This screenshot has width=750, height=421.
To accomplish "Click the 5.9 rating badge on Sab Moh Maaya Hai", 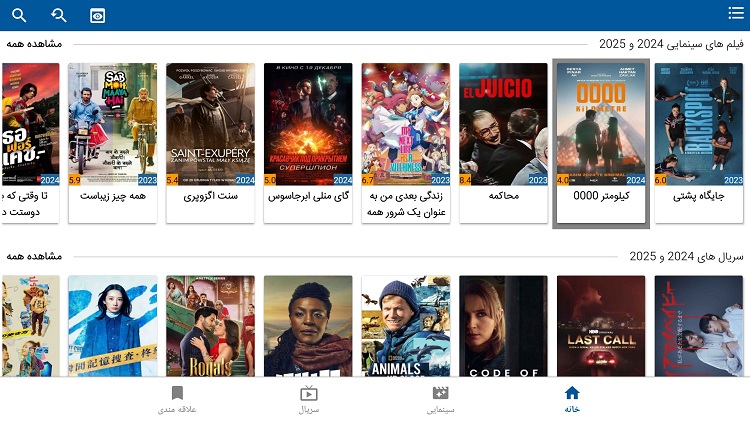I will 75,180.
